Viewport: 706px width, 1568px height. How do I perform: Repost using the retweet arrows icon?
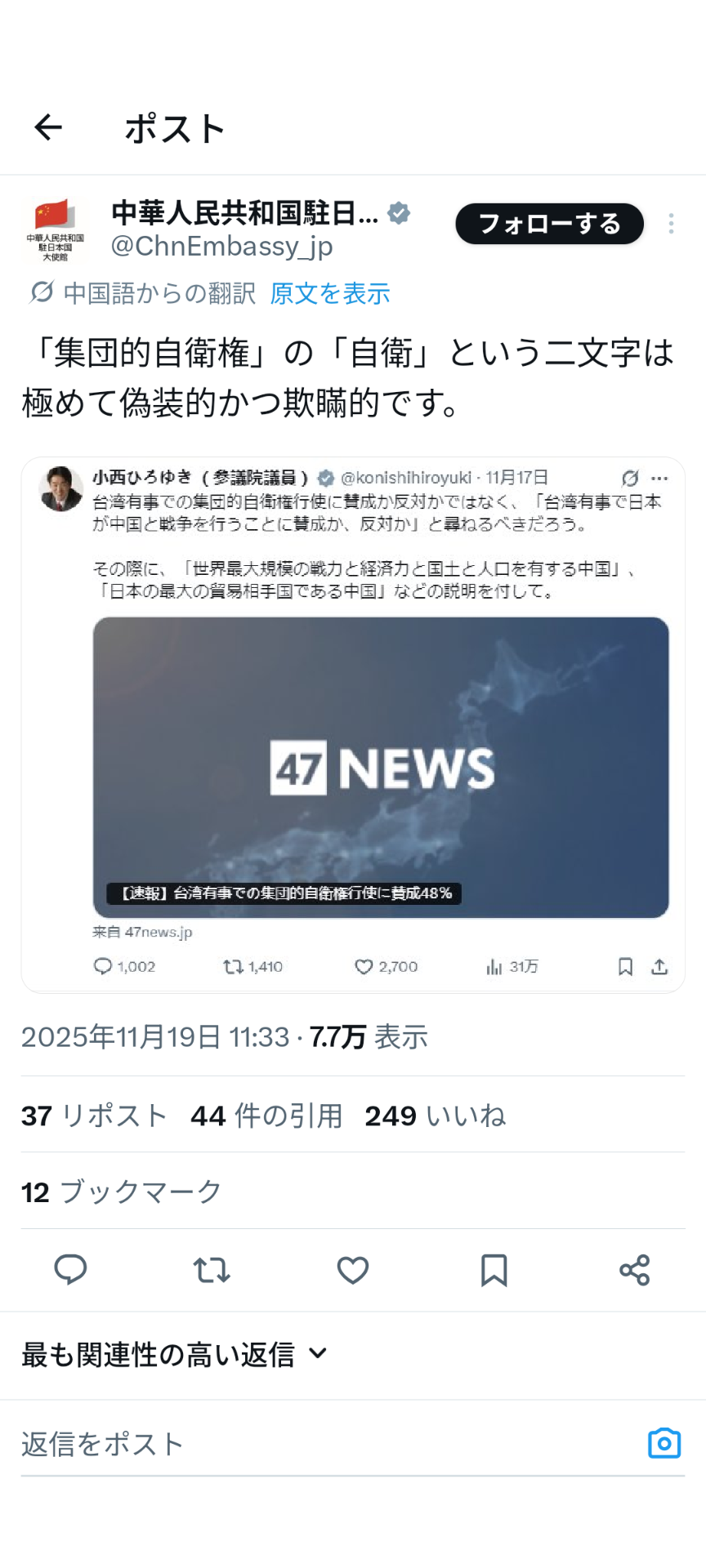[212, 1270]
